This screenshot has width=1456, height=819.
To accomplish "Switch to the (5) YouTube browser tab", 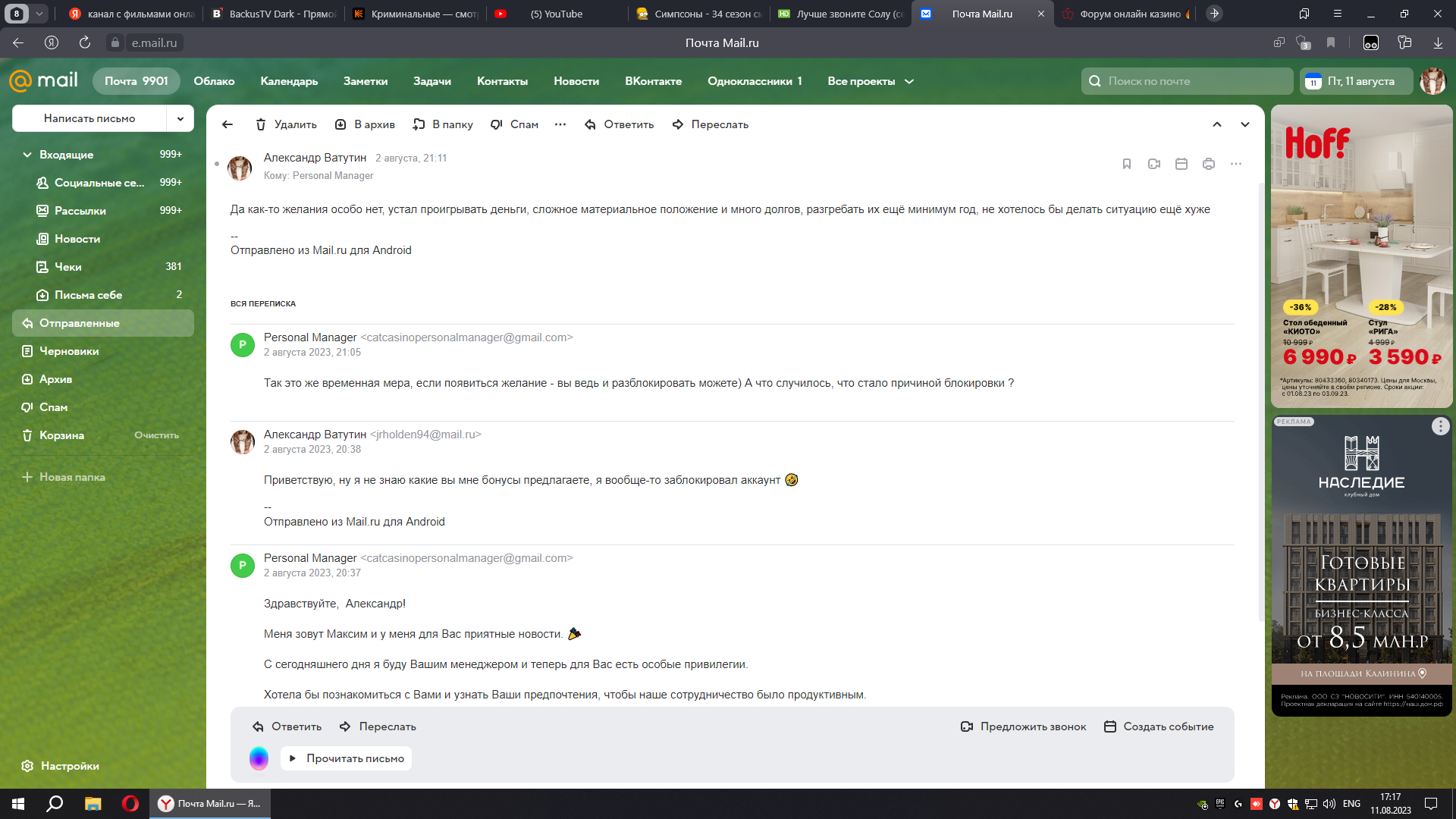I will [x=557, y=14].
